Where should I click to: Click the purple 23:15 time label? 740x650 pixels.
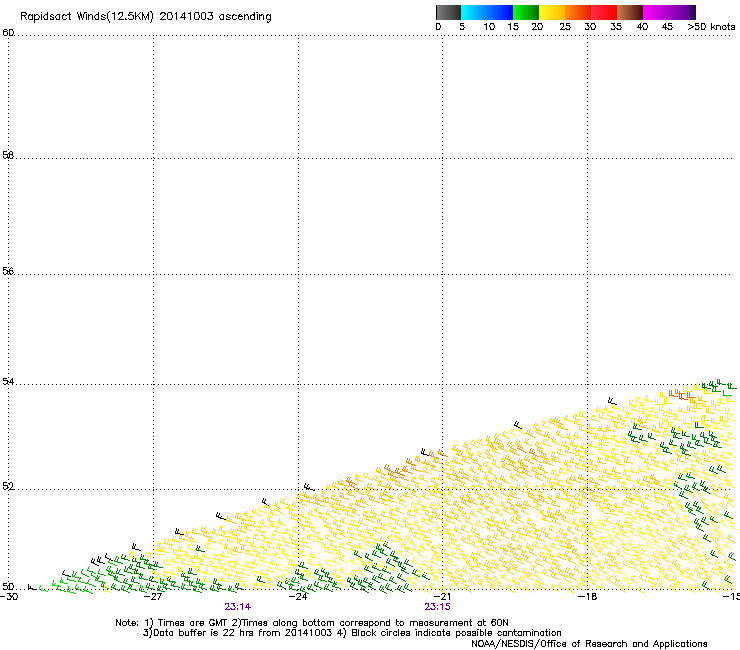point(437,607)
